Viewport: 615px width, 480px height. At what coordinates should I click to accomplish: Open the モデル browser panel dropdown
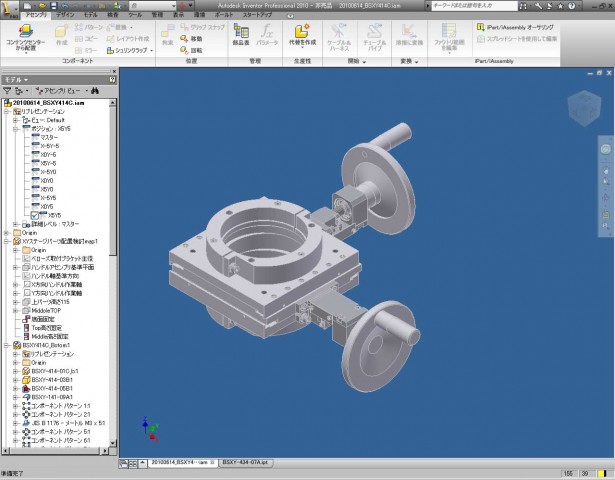coord(16,80)
